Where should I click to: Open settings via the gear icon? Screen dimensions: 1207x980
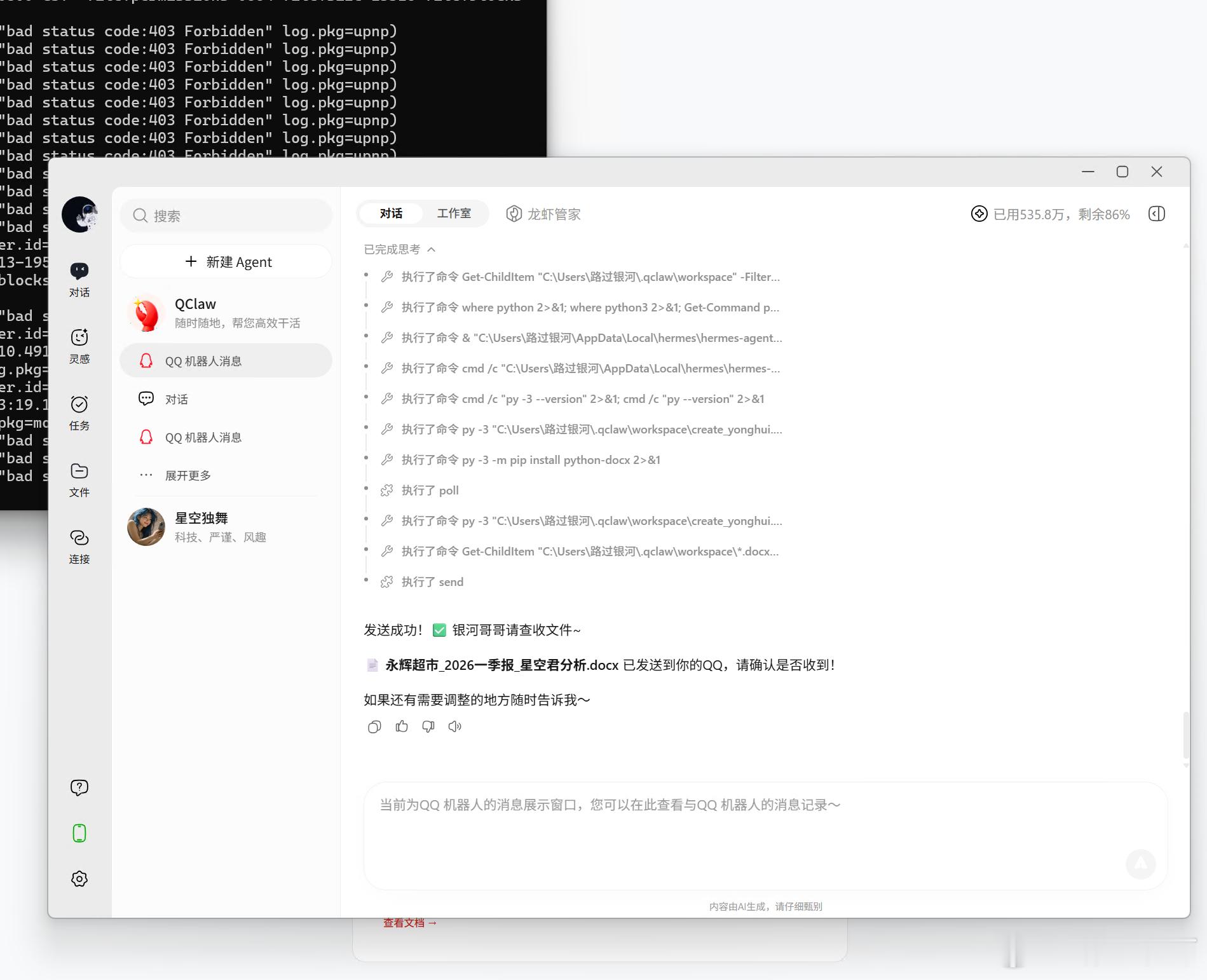pos(79,879)
